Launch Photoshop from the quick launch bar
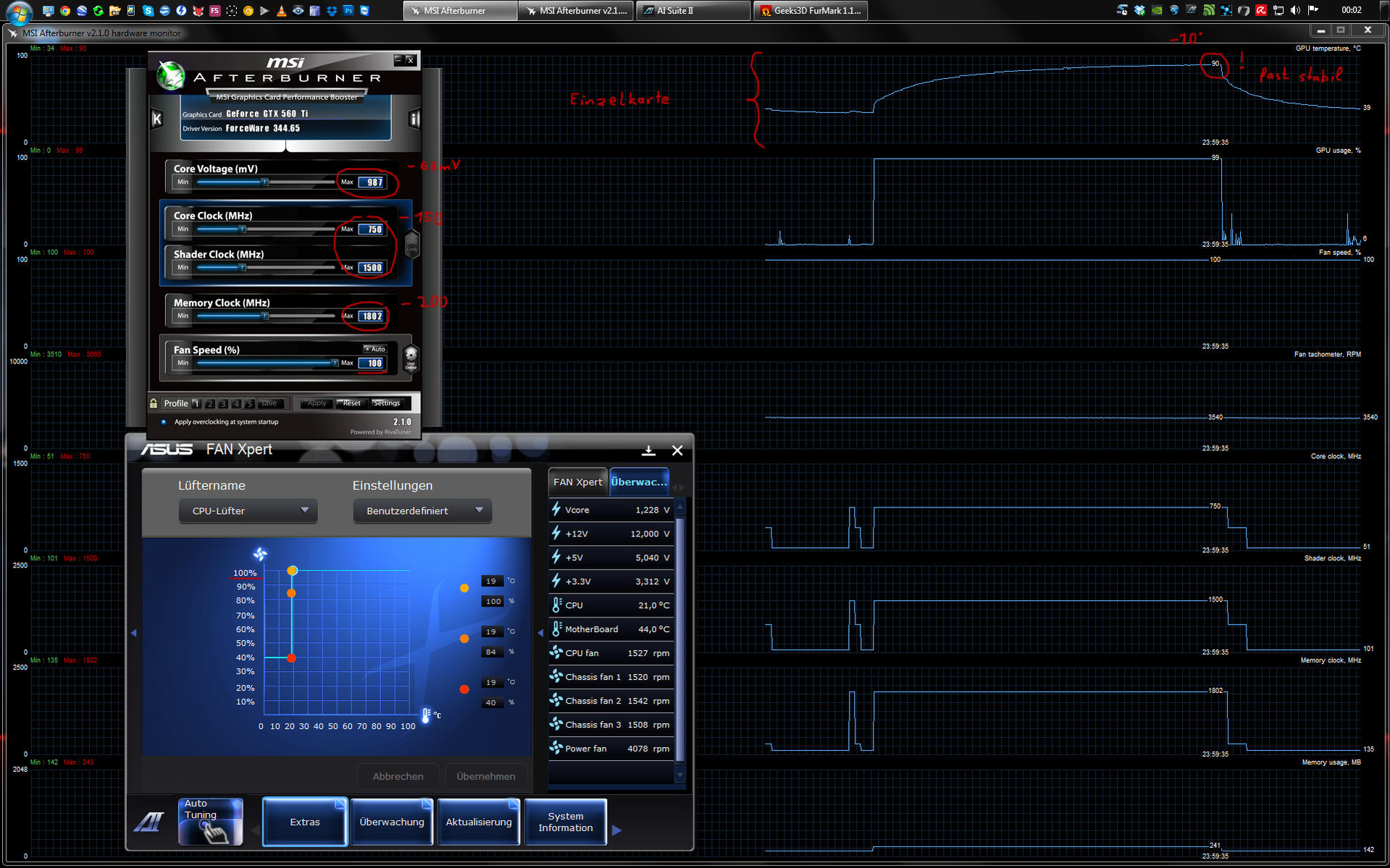The height and width of the screenshot is (868, 1390). coord(348,11)
